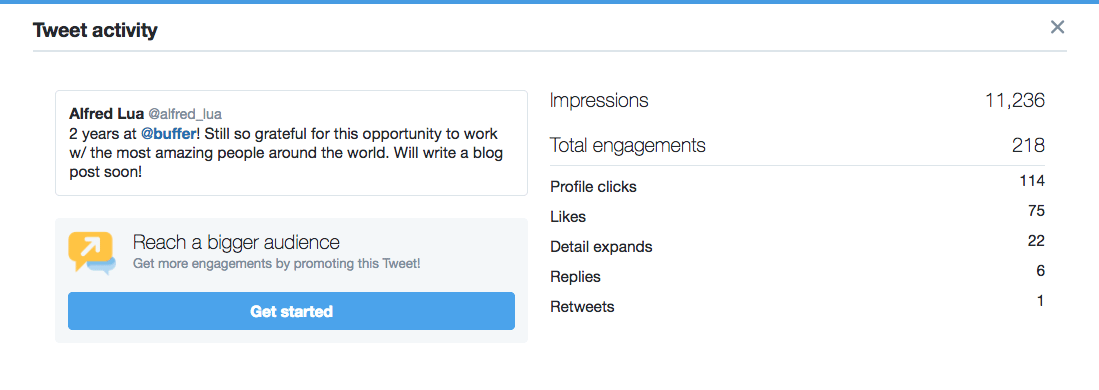Click the Replies metric label
Viewport: 1099px width, 390px height.
pyautogui.click(x=575, y=277)
